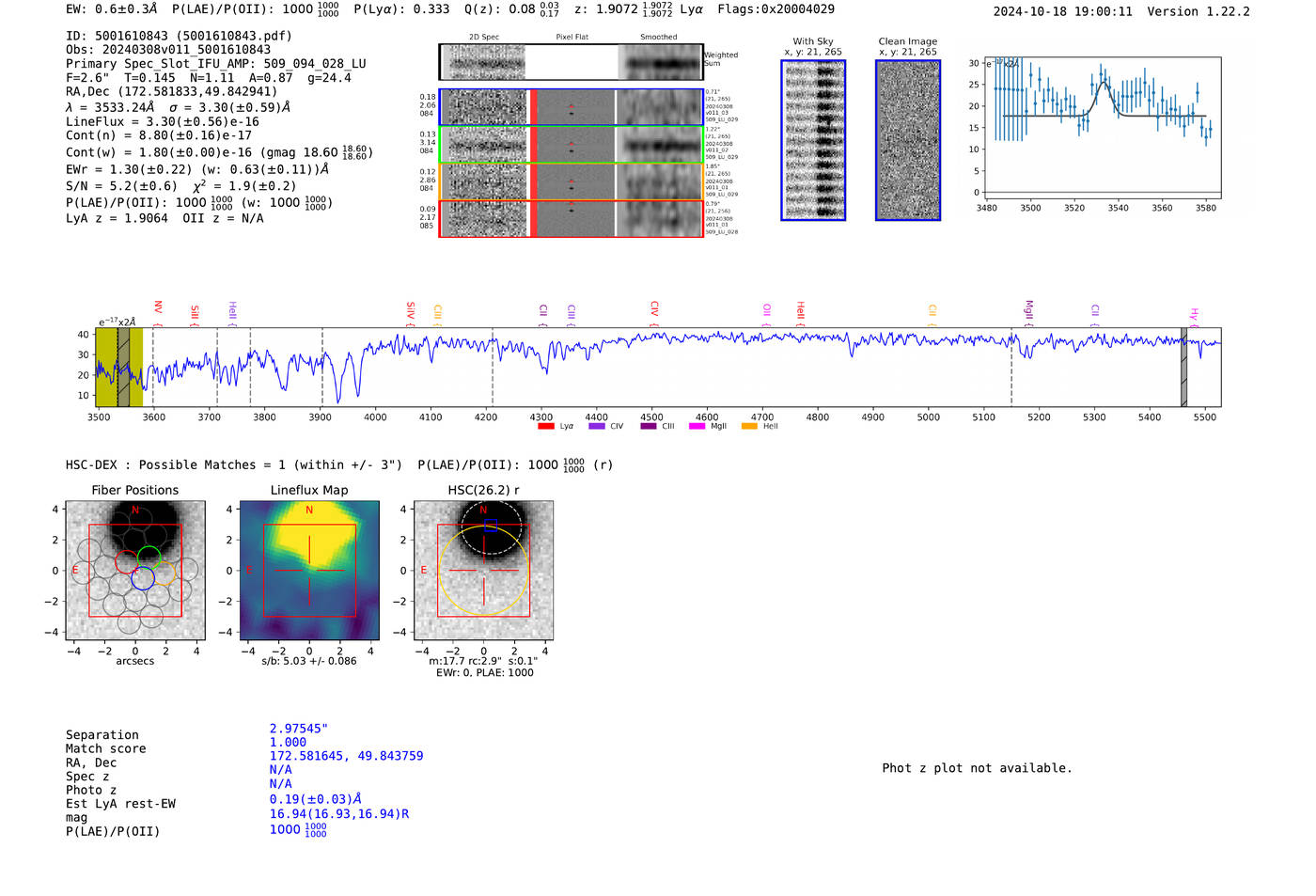Screen dimensions: 1316x896
Task: Open the With Sky cutout image
Action: (x=813, y=140)
